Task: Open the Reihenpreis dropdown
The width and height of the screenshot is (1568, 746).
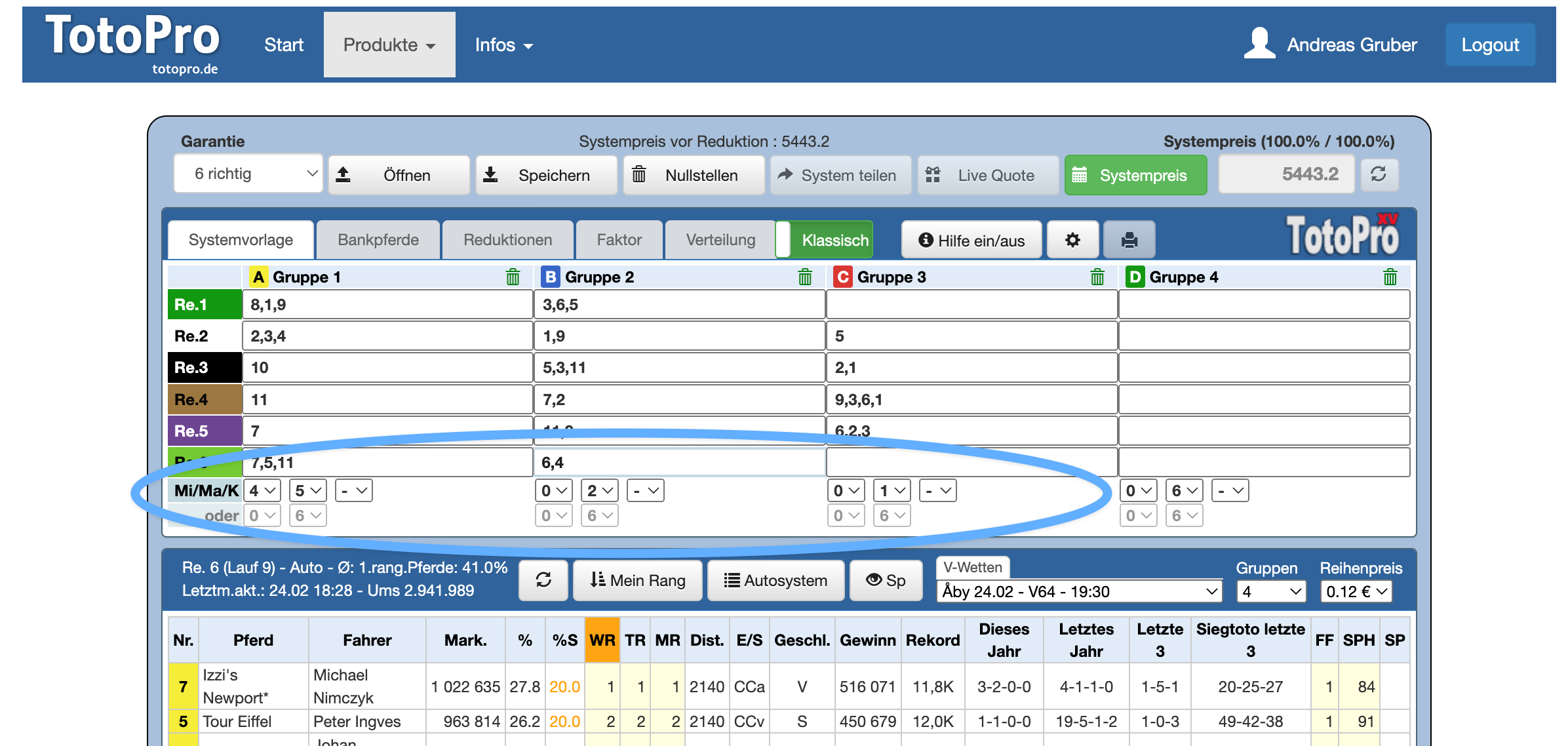Action: coord(1356,591)
